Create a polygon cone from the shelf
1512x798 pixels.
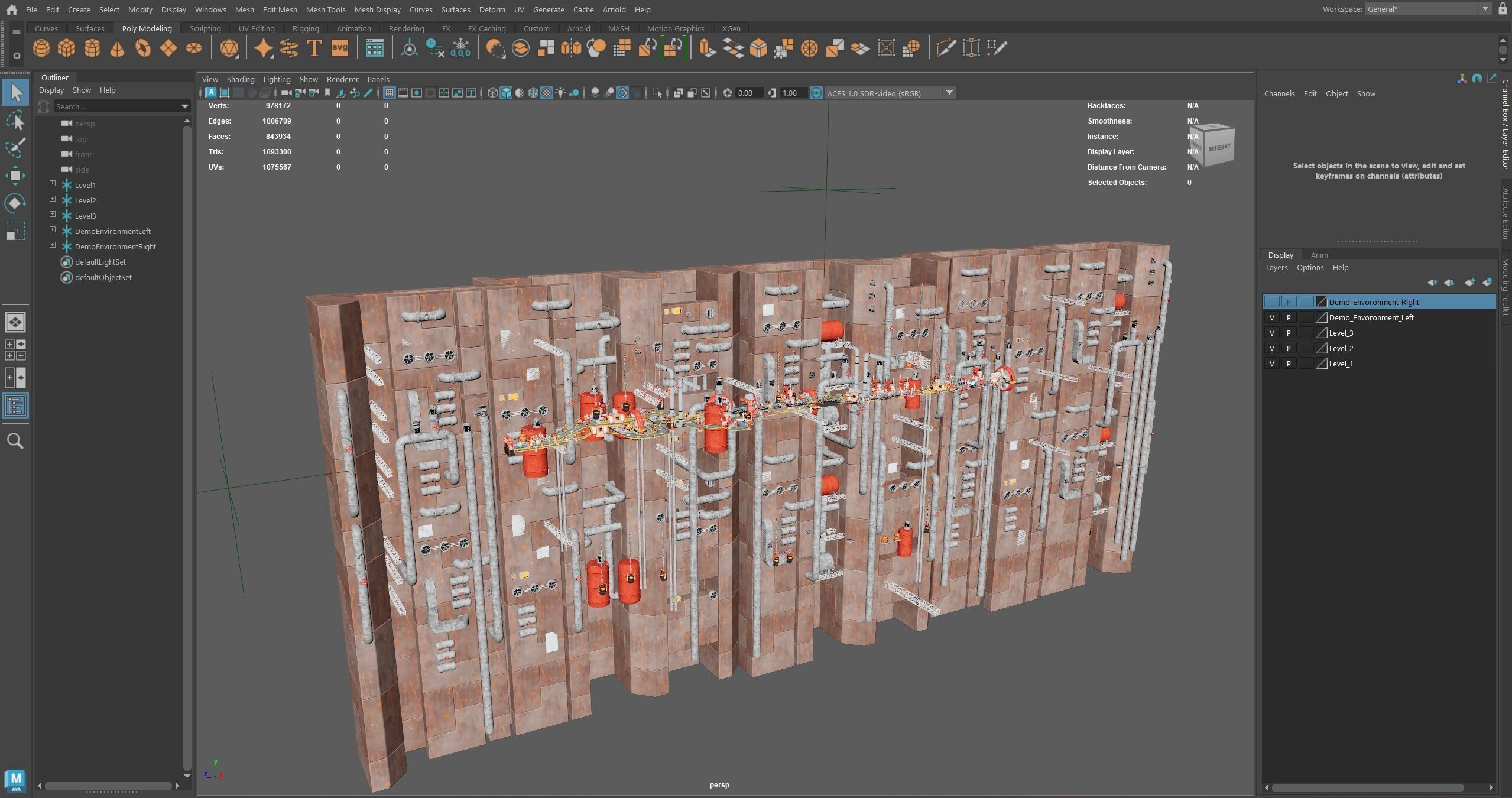point(117,48)
